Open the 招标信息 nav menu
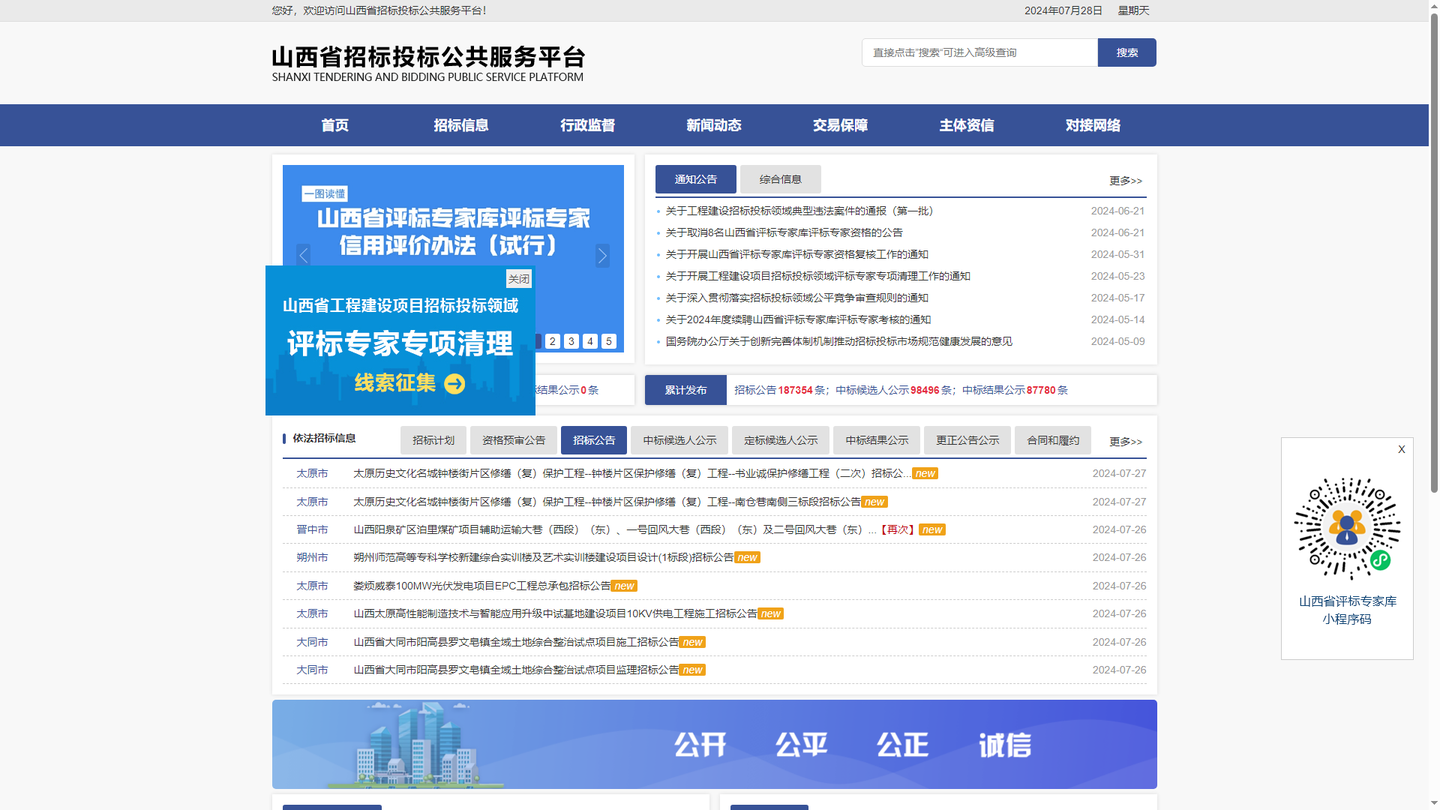The width and height of the screenshot is (1440, 810). pos(461,125)
